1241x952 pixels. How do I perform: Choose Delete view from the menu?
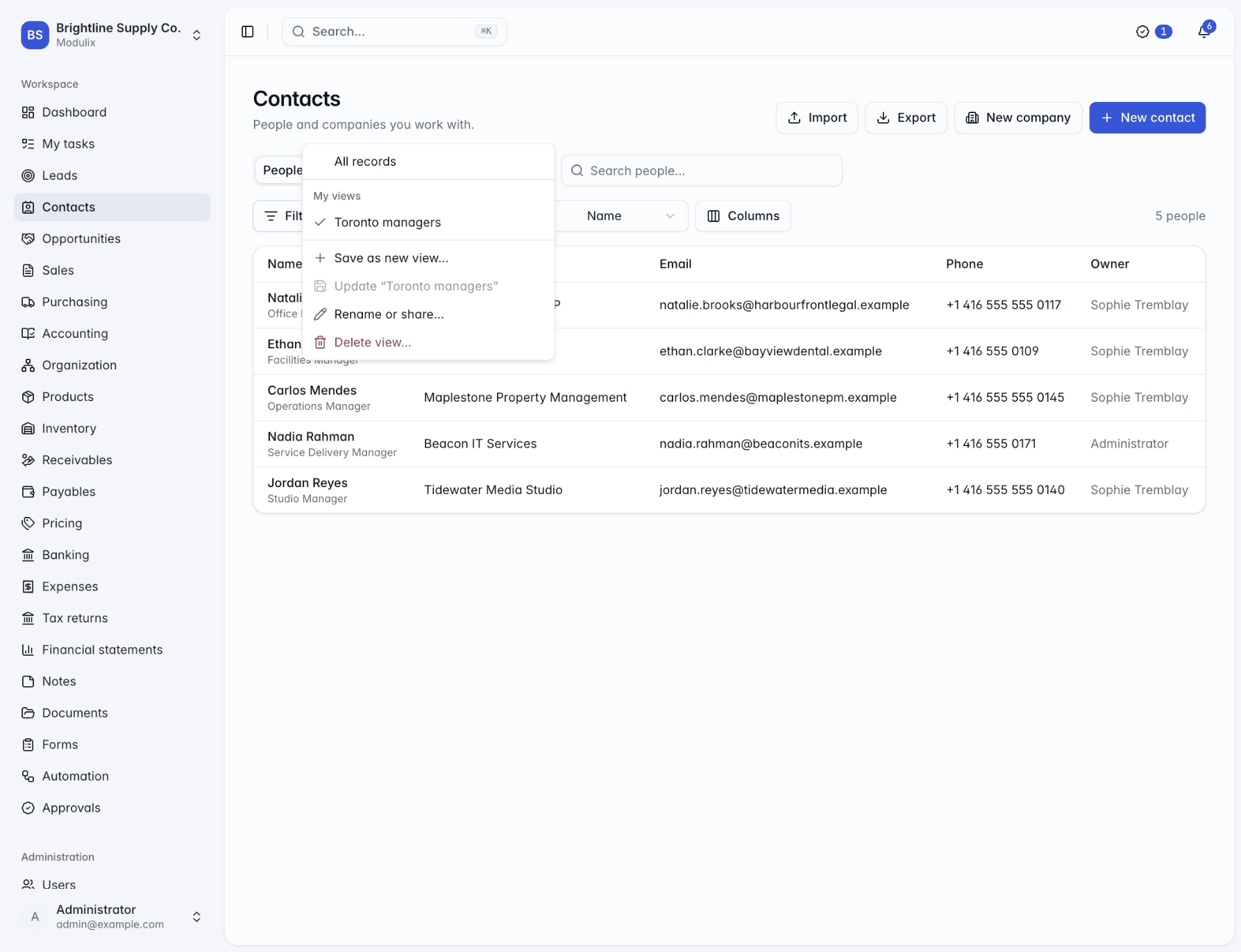point(428,342)
